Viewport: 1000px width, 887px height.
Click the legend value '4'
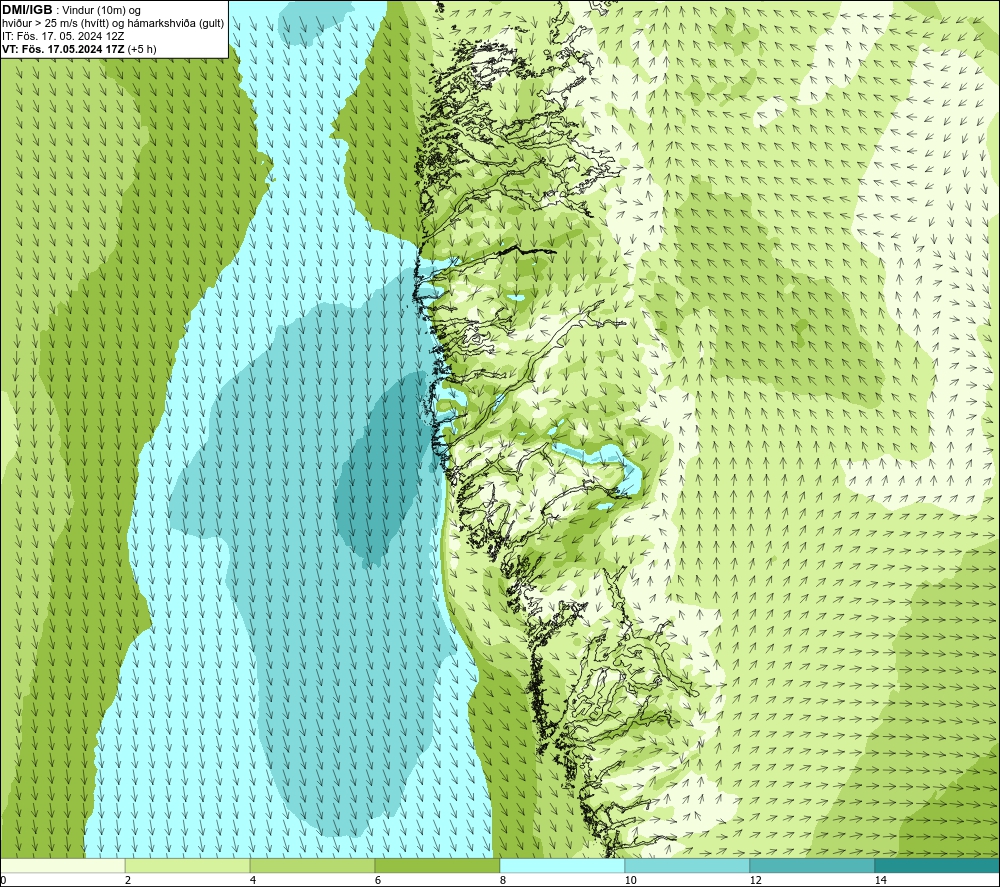click(x=253, y=880)
